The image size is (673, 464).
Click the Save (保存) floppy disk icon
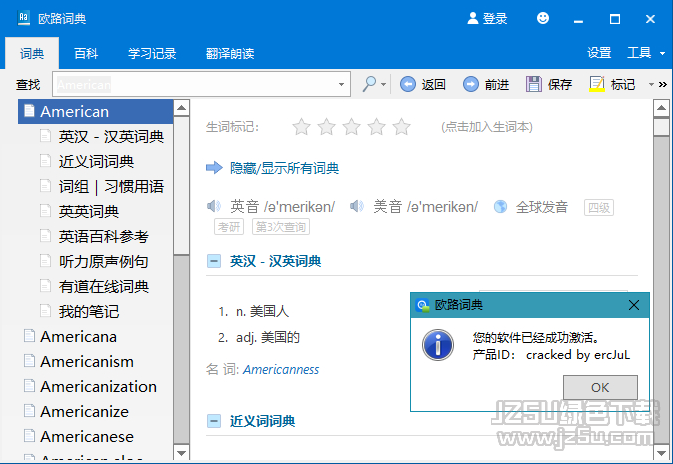point(534,84)
